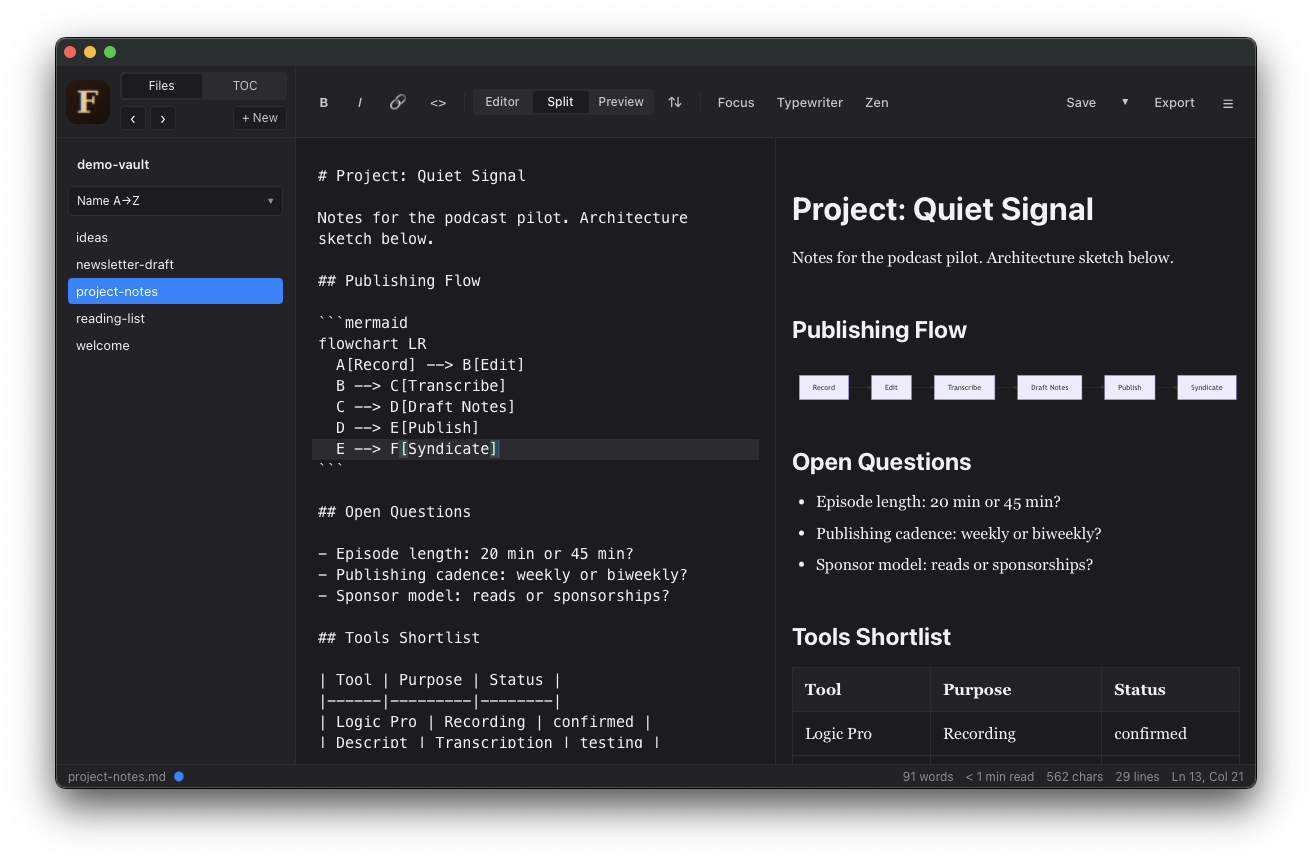Toggle Zen mode
1312x862 pixels.
coord(877,102)
